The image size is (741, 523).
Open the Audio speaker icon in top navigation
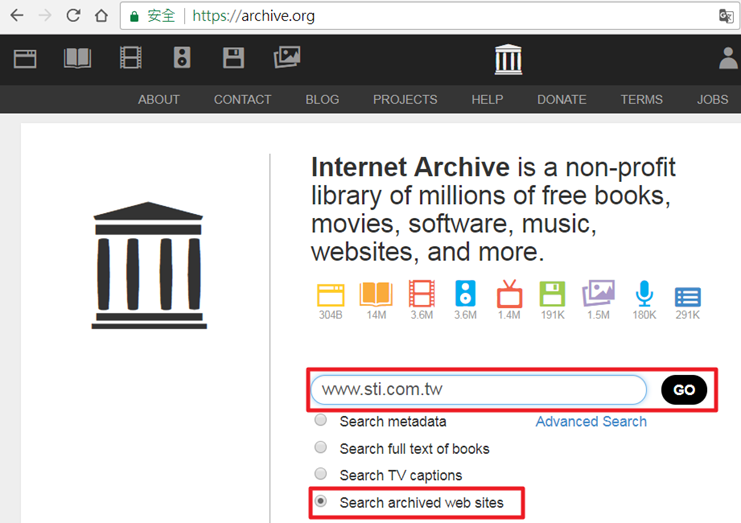pyautogui.click(x=182, y=58)
